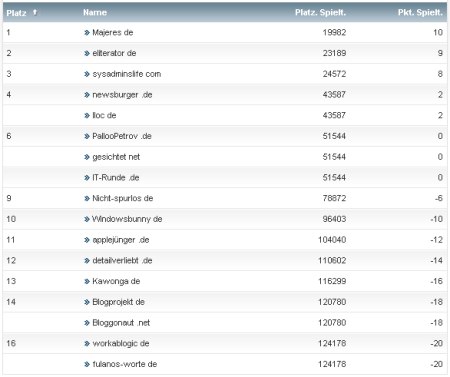Select rank number 13 in Platz column
The height and width of the screenshot is (377, 450).
11,281
